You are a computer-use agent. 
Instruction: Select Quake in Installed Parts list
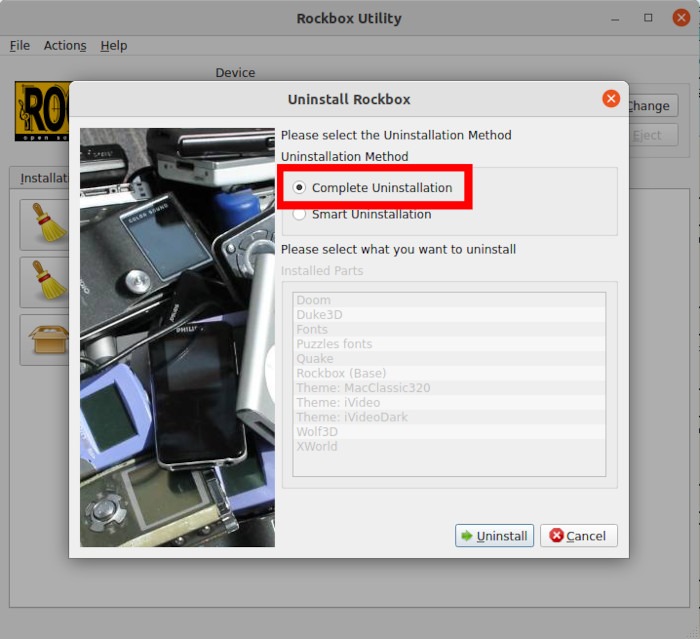(x=449, y=359)
